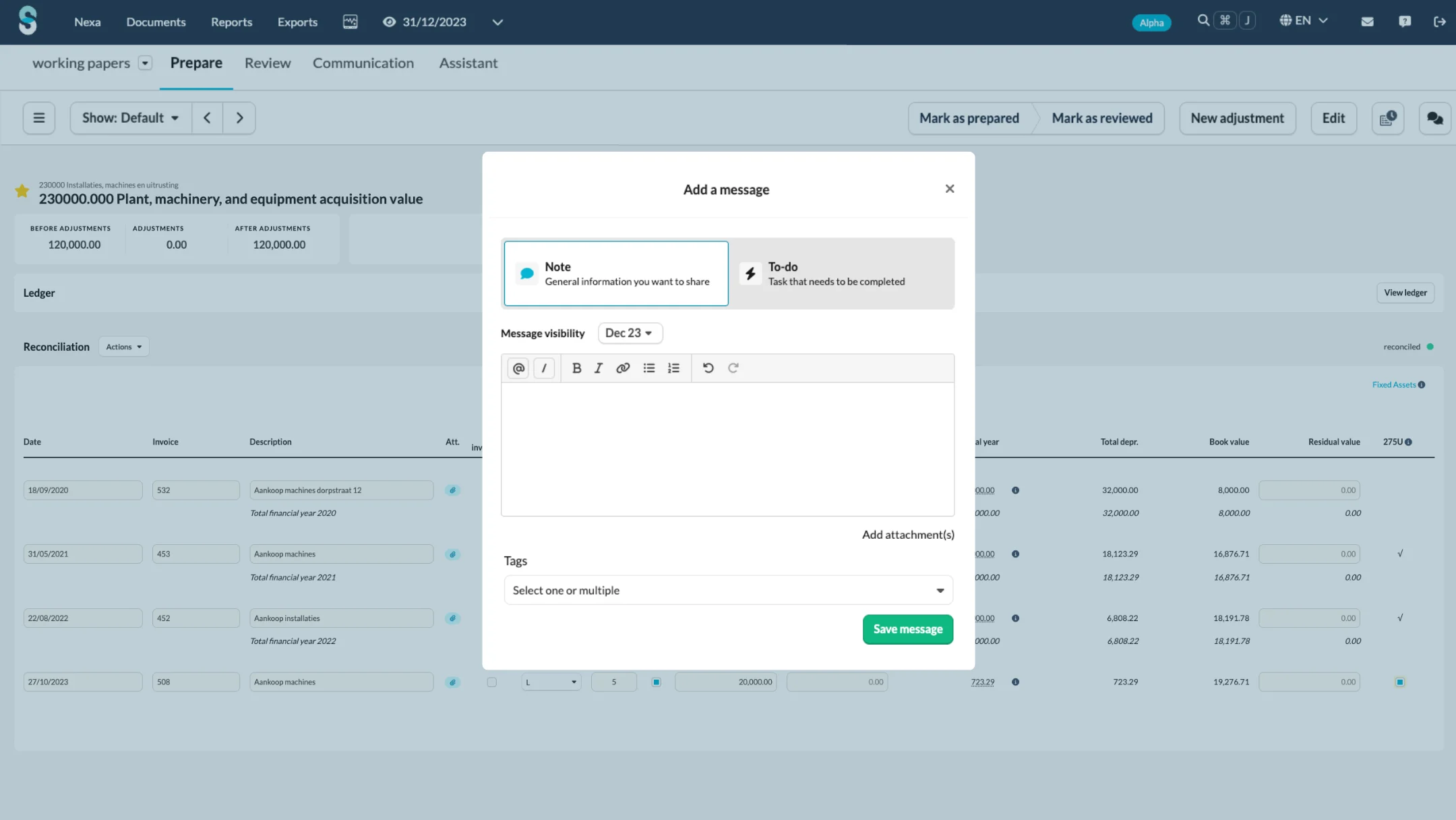Insert a numbered list
This screenshot has height=820, width=1456.
673,368
